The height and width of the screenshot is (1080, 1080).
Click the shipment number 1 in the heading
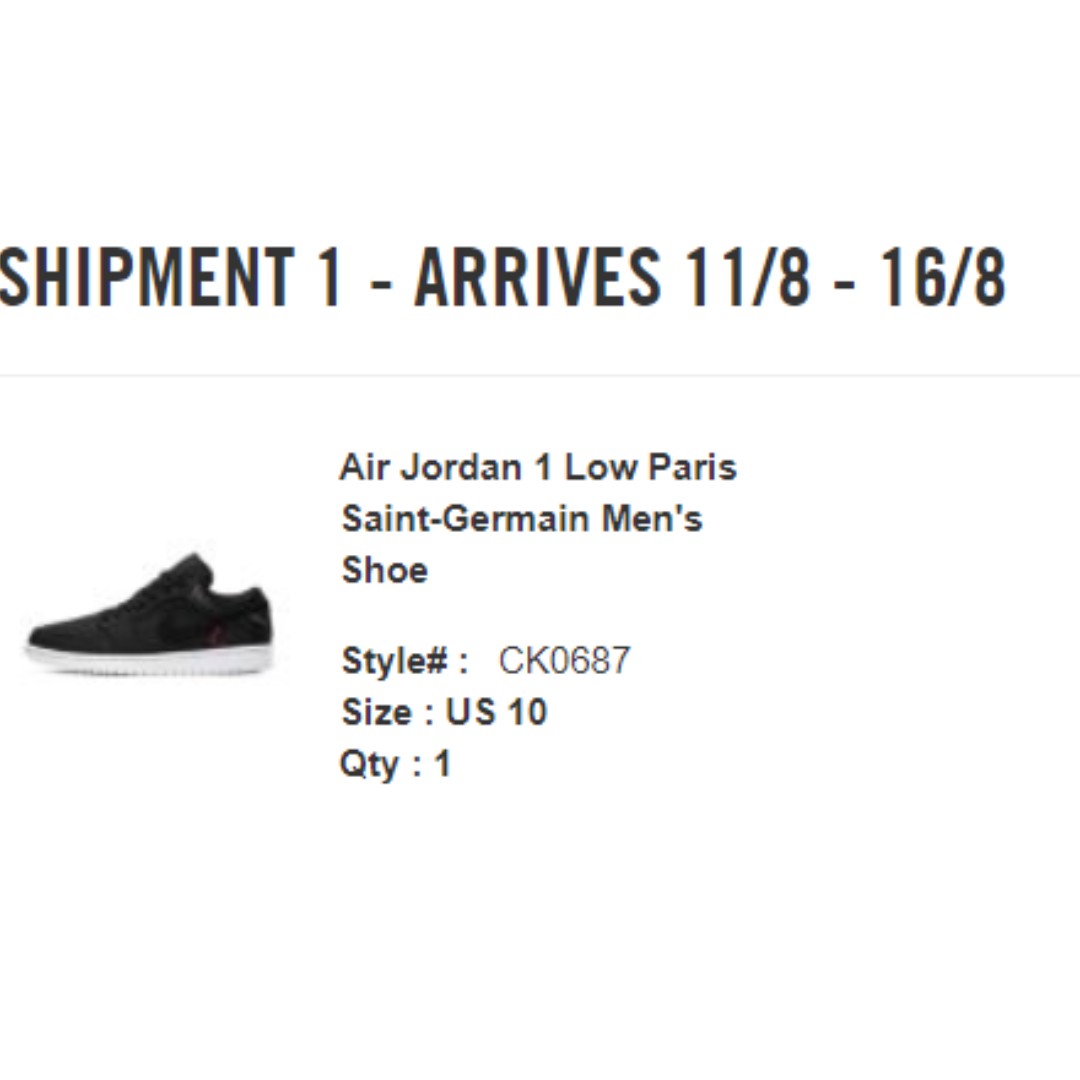coord(329,277)
